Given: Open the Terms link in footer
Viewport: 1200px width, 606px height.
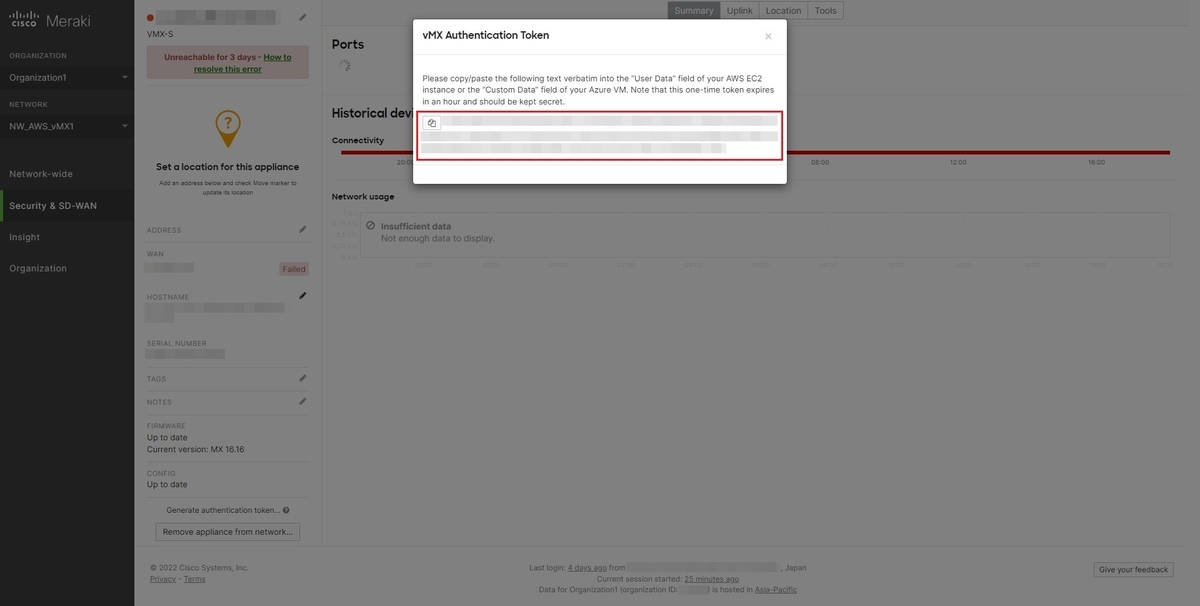Looking at the screenshot, I should (x=194, y=579).
